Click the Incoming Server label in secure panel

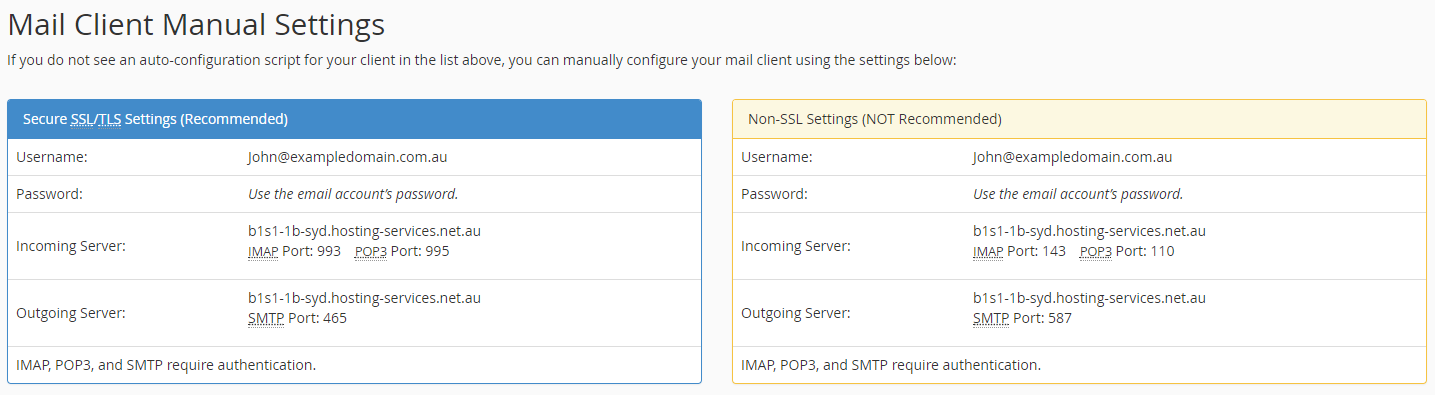pyautogui.click(x=71, y=246)
